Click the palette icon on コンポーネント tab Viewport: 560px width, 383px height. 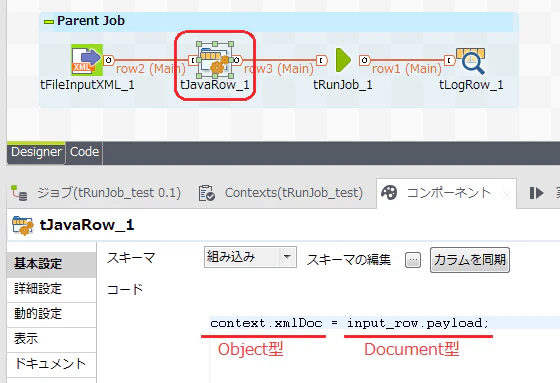click(389, 193)
